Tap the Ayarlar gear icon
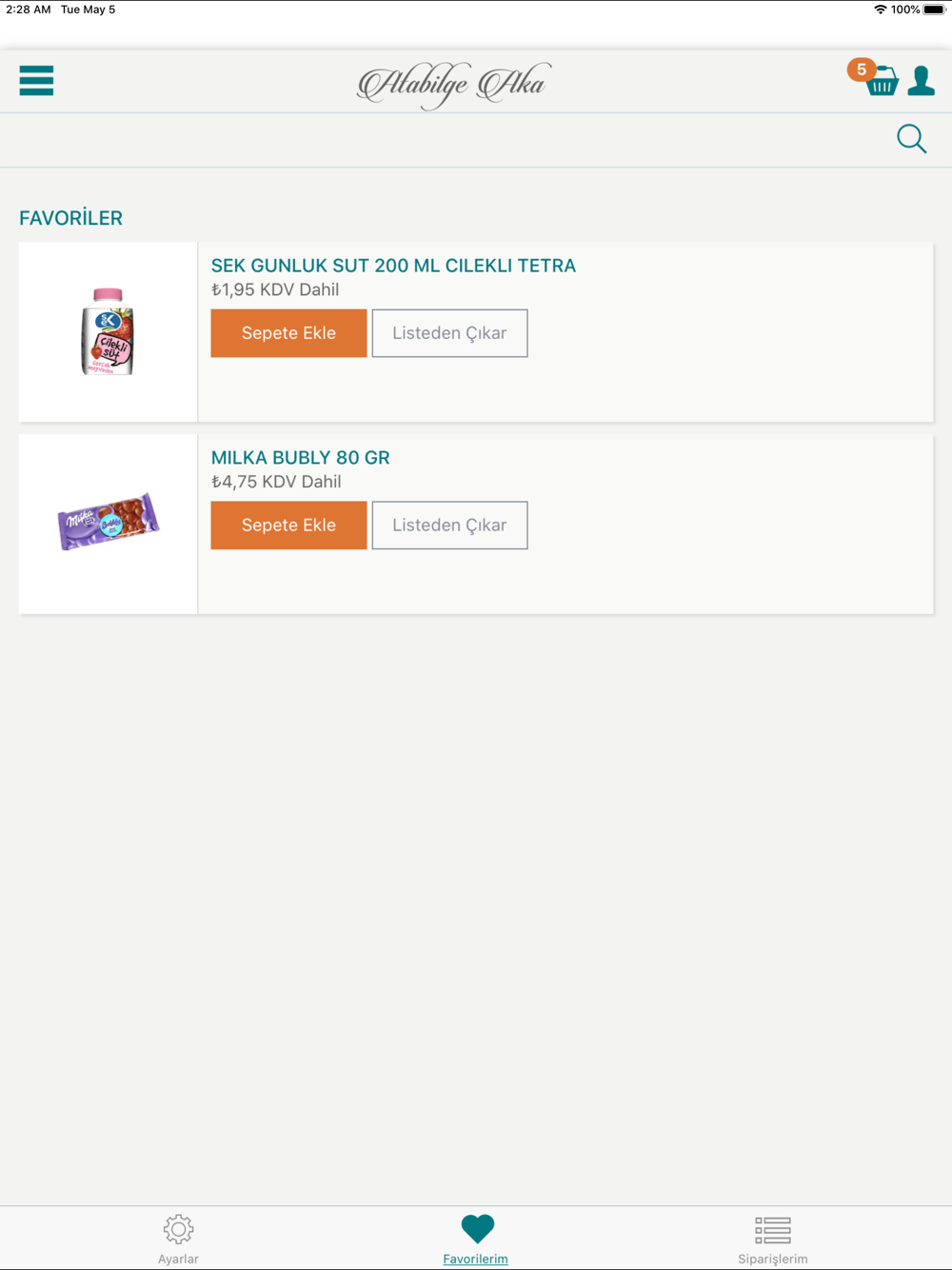 (x=178, y=1229)
